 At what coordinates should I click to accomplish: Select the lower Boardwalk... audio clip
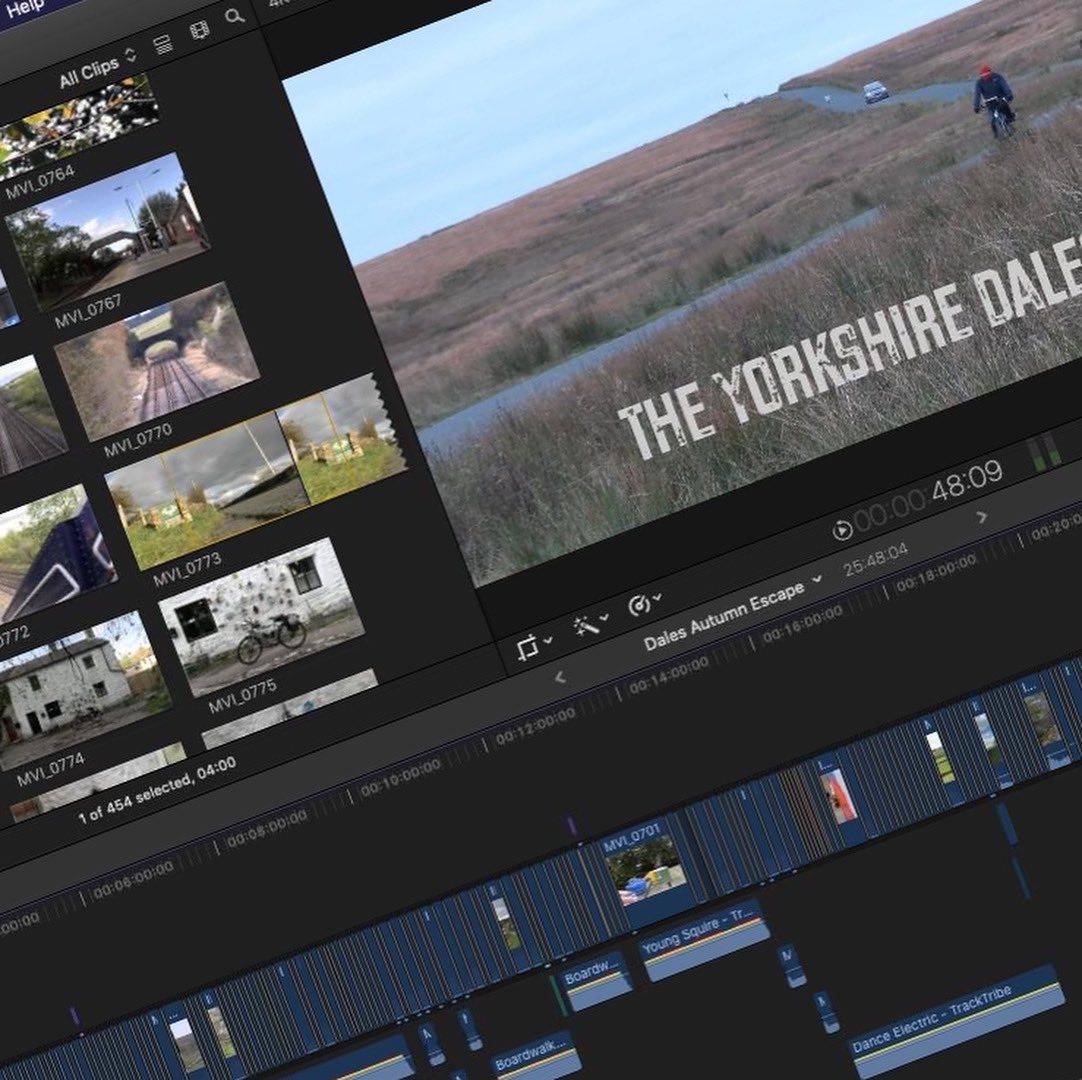coord(534,1055)
